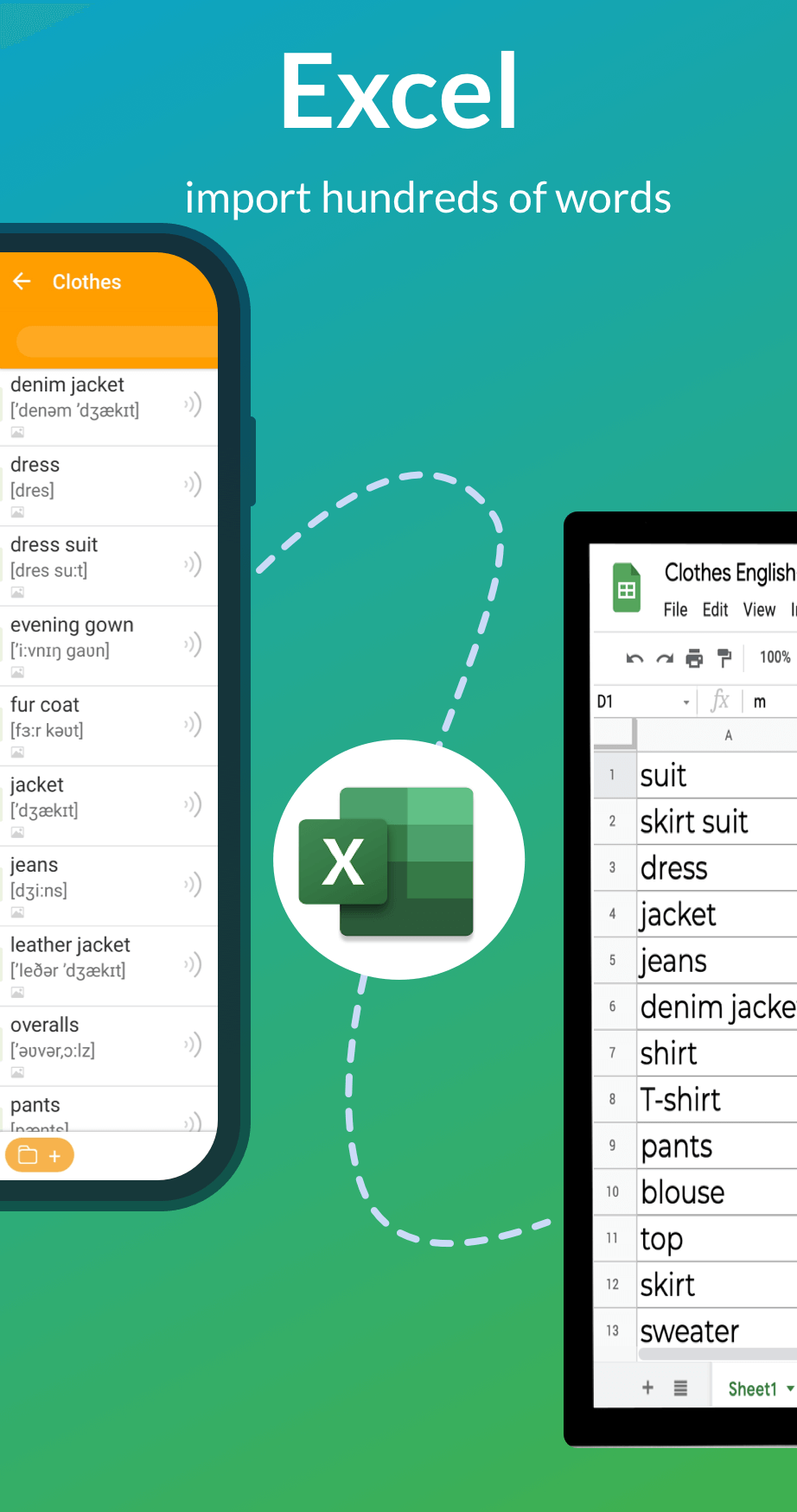797x1512 pixels.
Task: Open the Sheet1 tab options arrow
Action: 790,1388
